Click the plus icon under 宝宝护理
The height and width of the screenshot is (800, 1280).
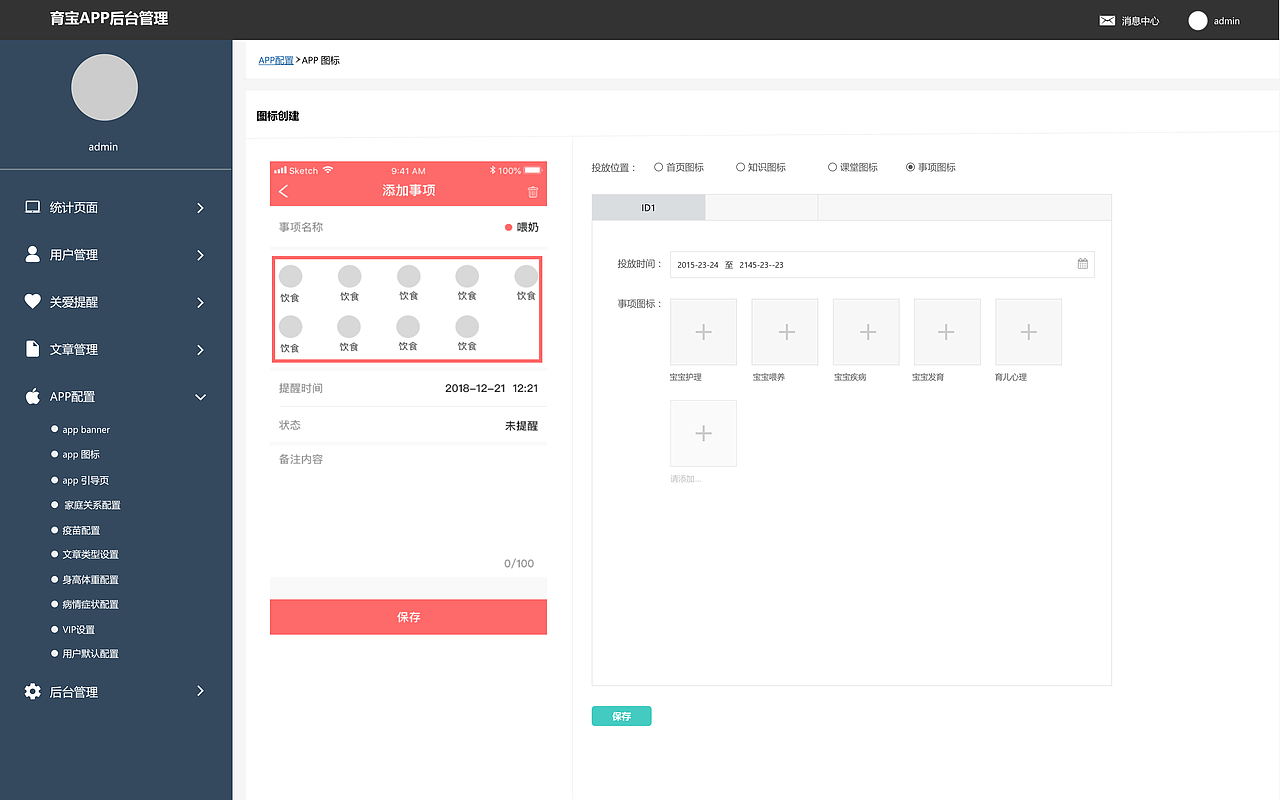[x=703, y=331]
